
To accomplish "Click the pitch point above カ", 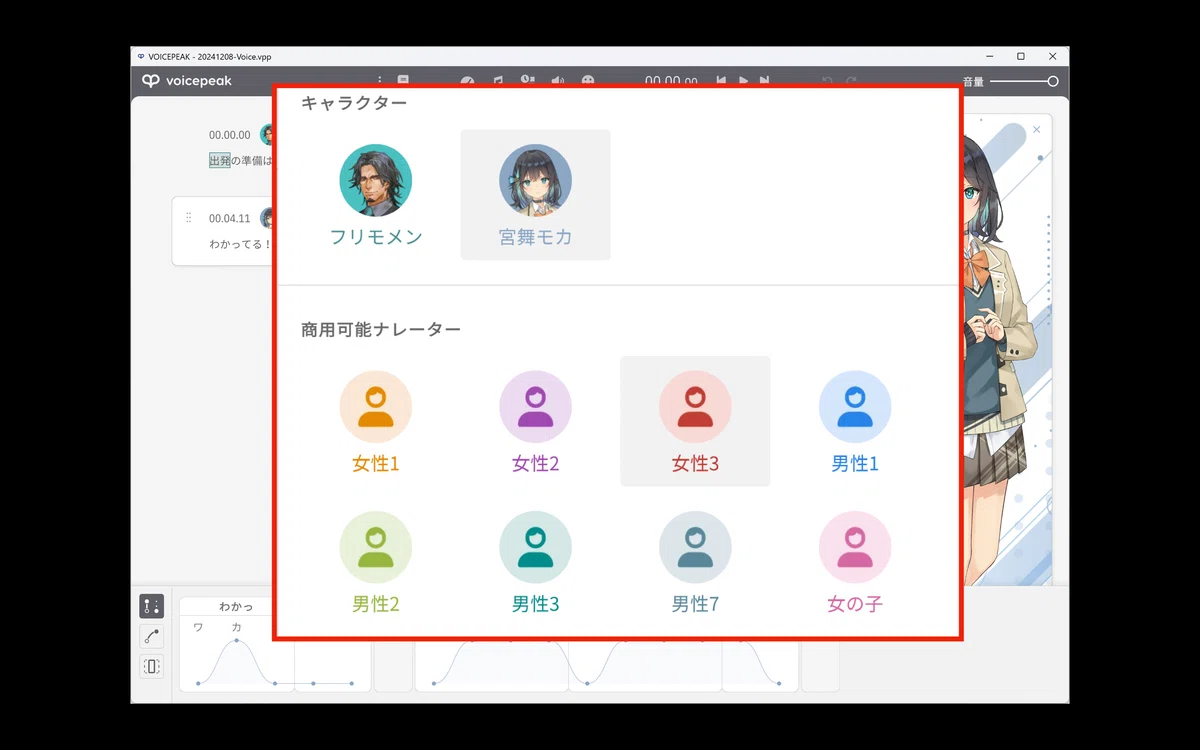I will 237,640.
